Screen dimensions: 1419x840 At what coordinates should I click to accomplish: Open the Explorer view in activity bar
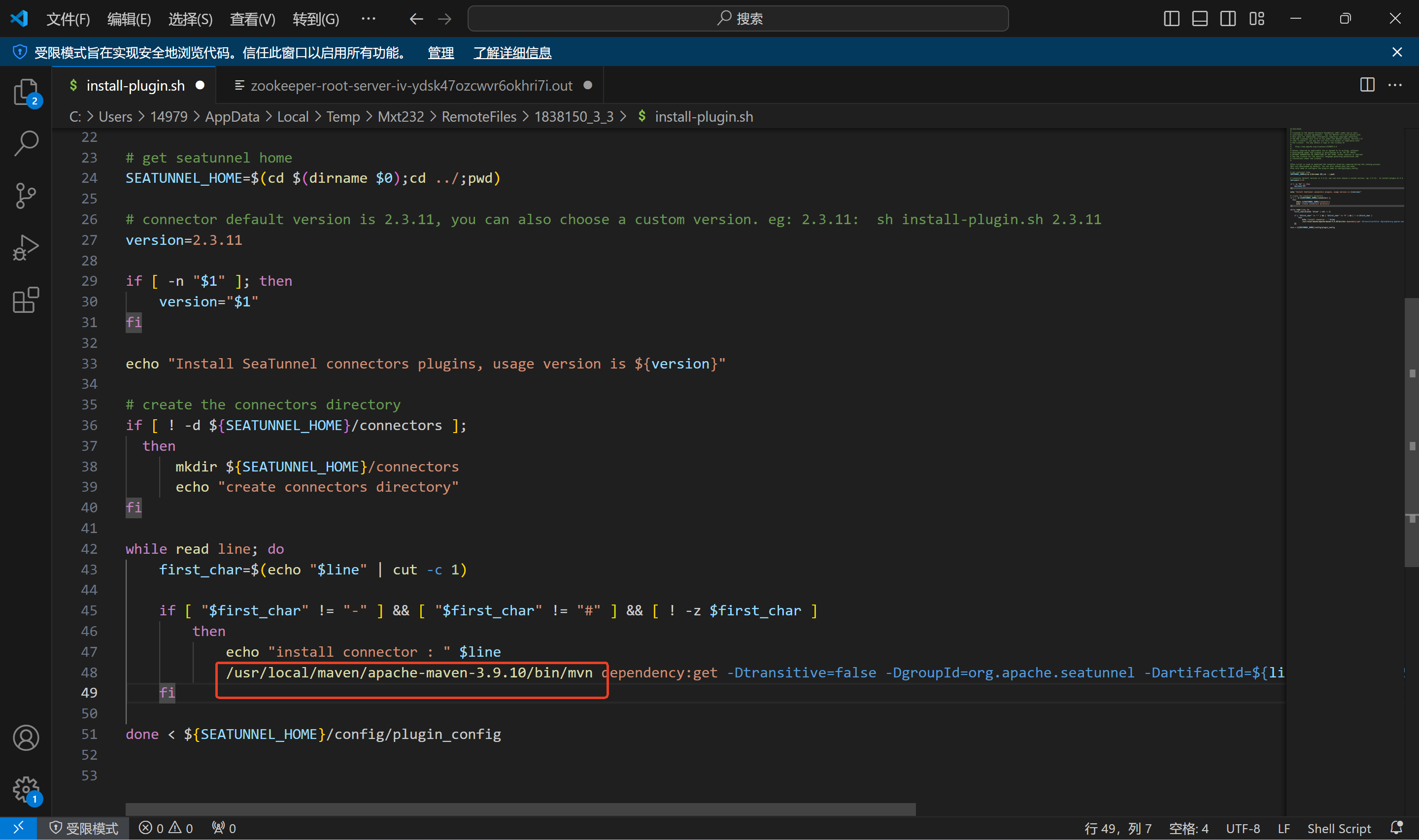pos(26,92)
